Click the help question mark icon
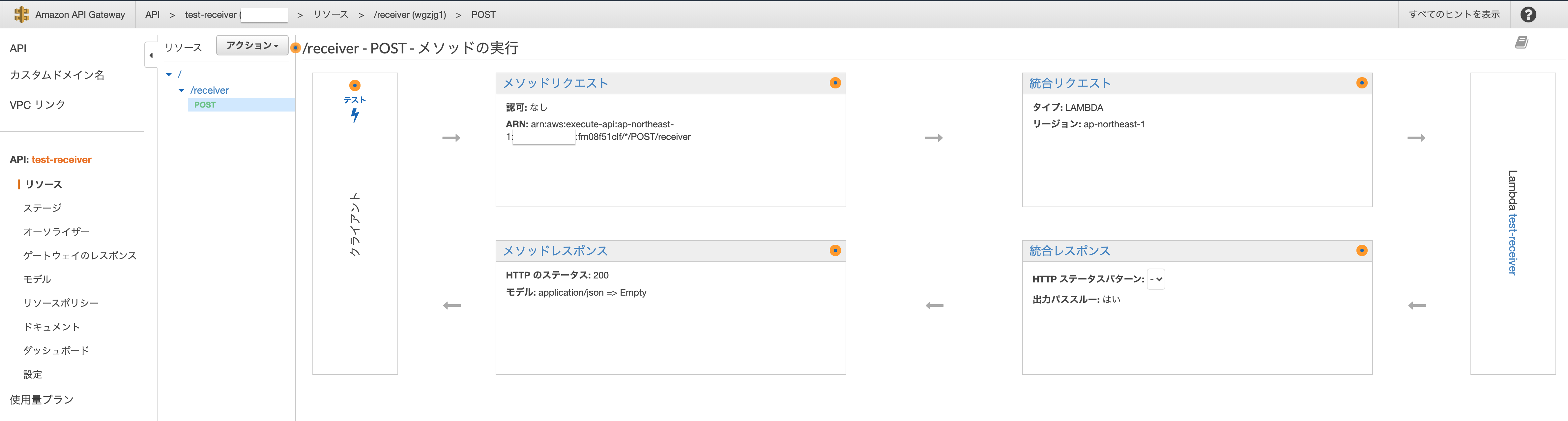 coord(1528,15)
